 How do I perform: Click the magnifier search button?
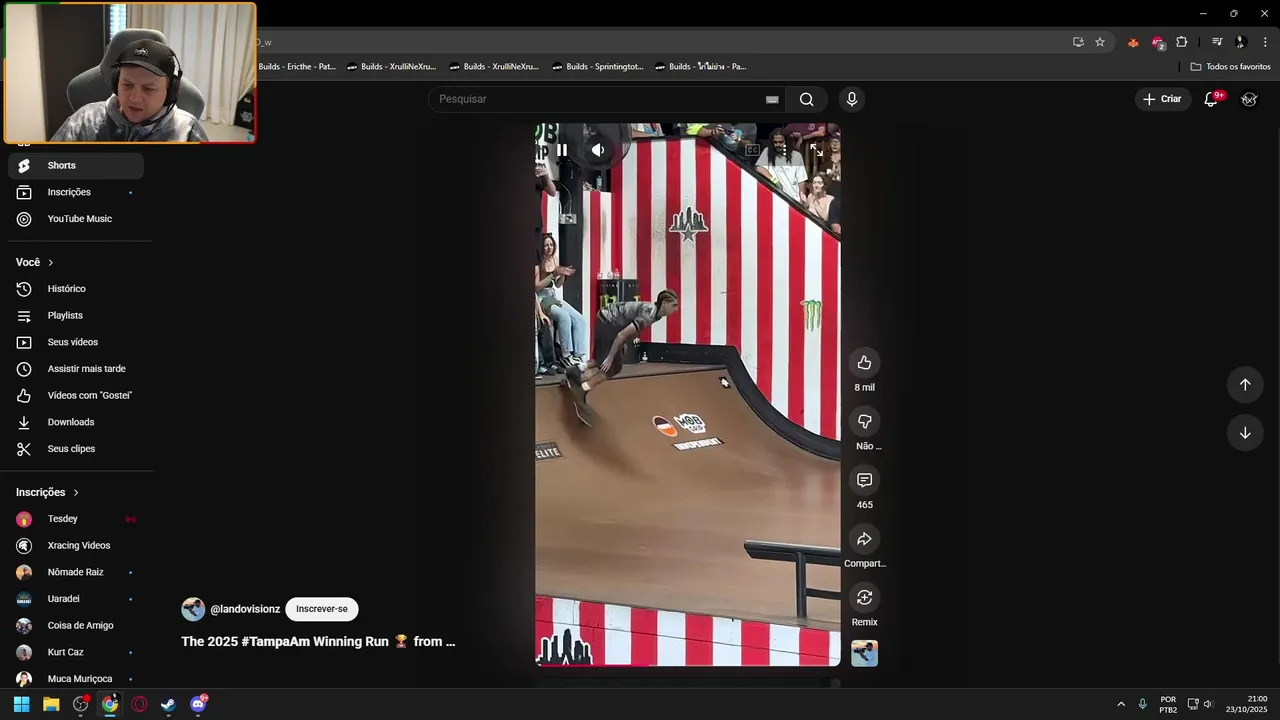point(806,99)
